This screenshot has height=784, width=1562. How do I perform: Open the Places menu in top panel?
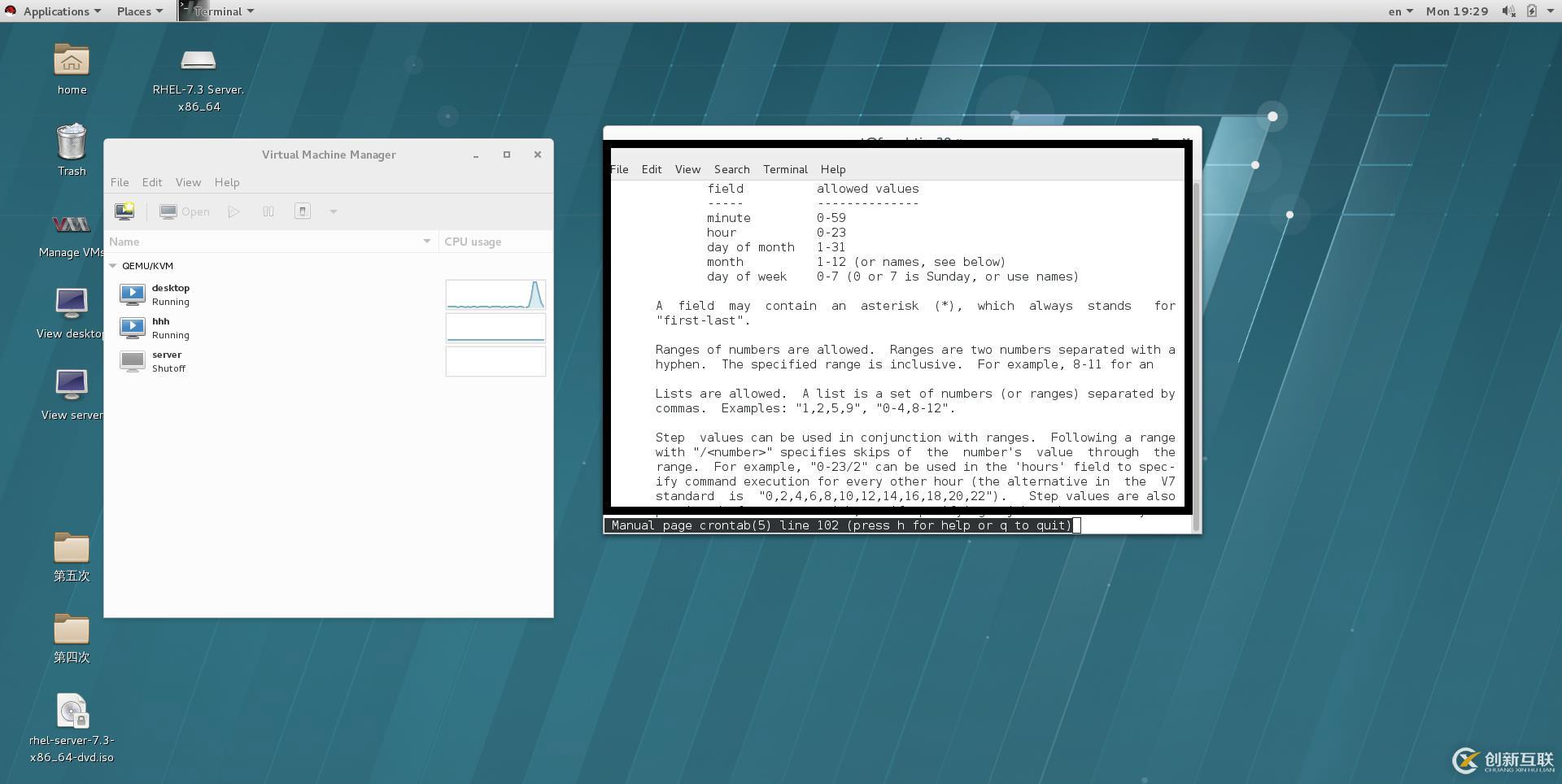point(140,11)
